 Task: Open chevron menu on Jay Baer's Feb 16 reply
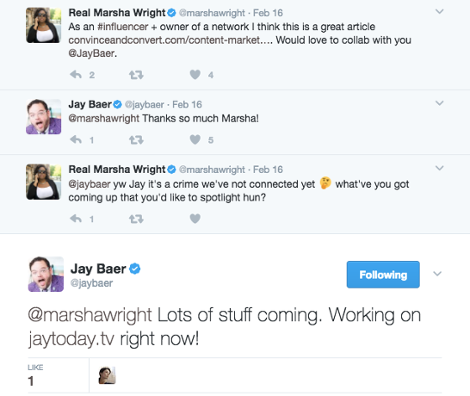click(x=439, y=103)
